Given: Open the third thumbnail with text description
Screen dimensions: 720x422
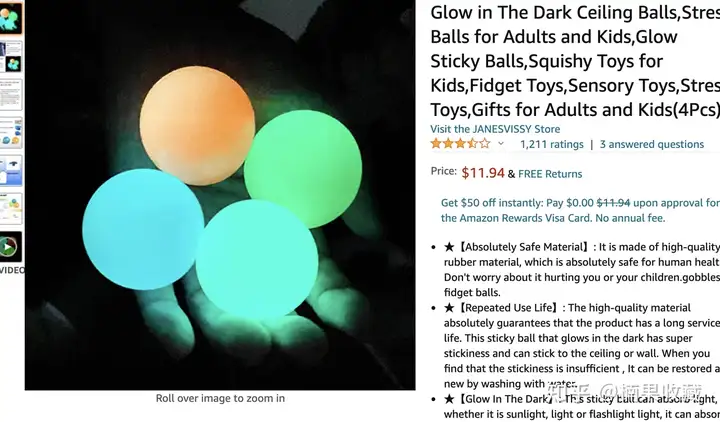Looking at the screenshot, I should pyautogui.click(x=11, y=95).
